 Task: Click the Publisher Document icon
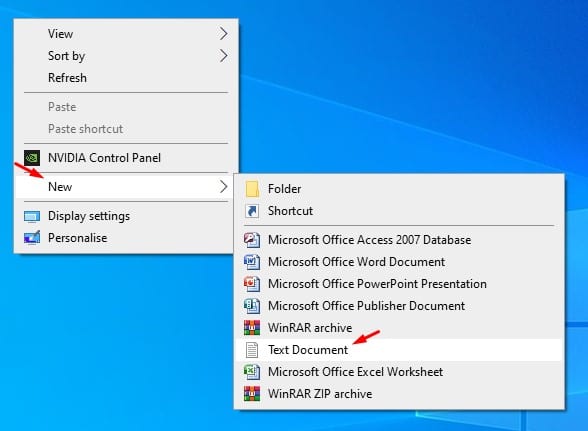[x=252, y=306]
